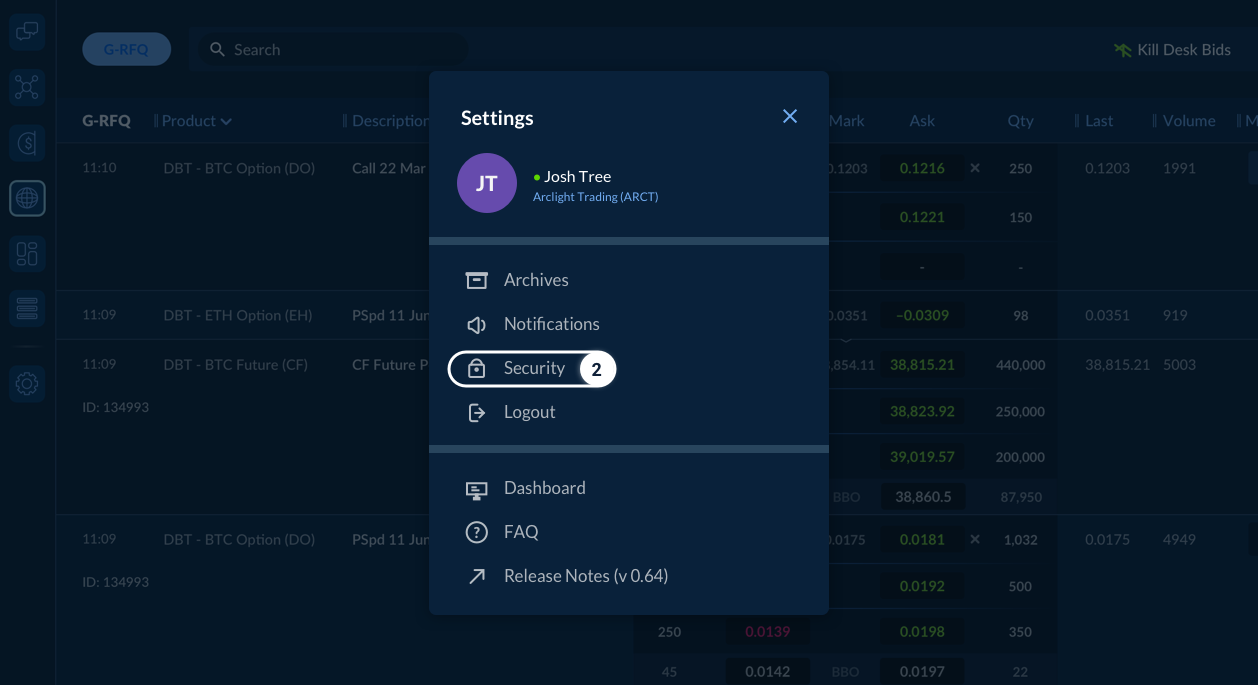Image resolution: width=1258 pixels, height=685 pixels.
Task: Click the network nodes sidebar icon
Action: tap(27, 88)
